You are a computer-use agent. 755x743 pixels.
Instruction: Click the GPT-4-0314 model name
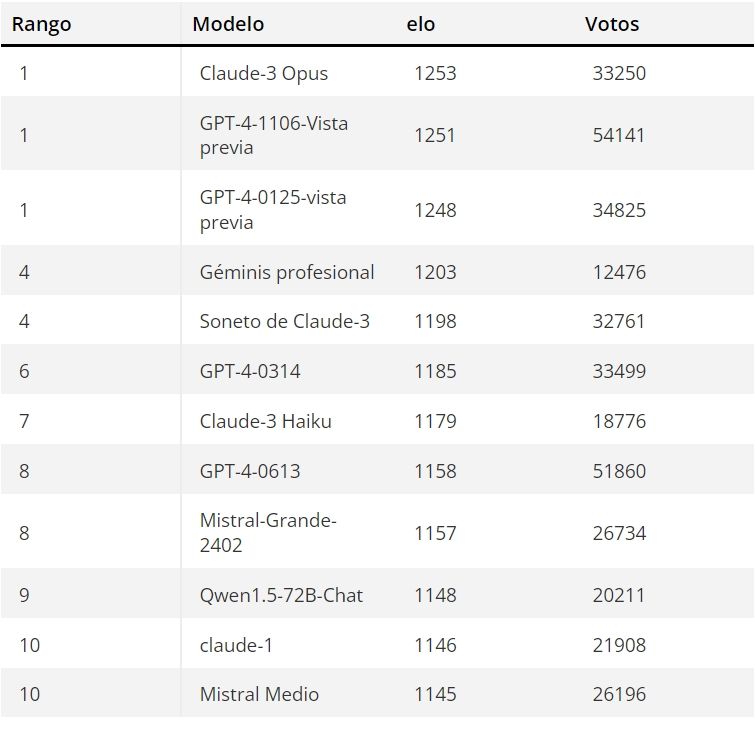point(250,371)
